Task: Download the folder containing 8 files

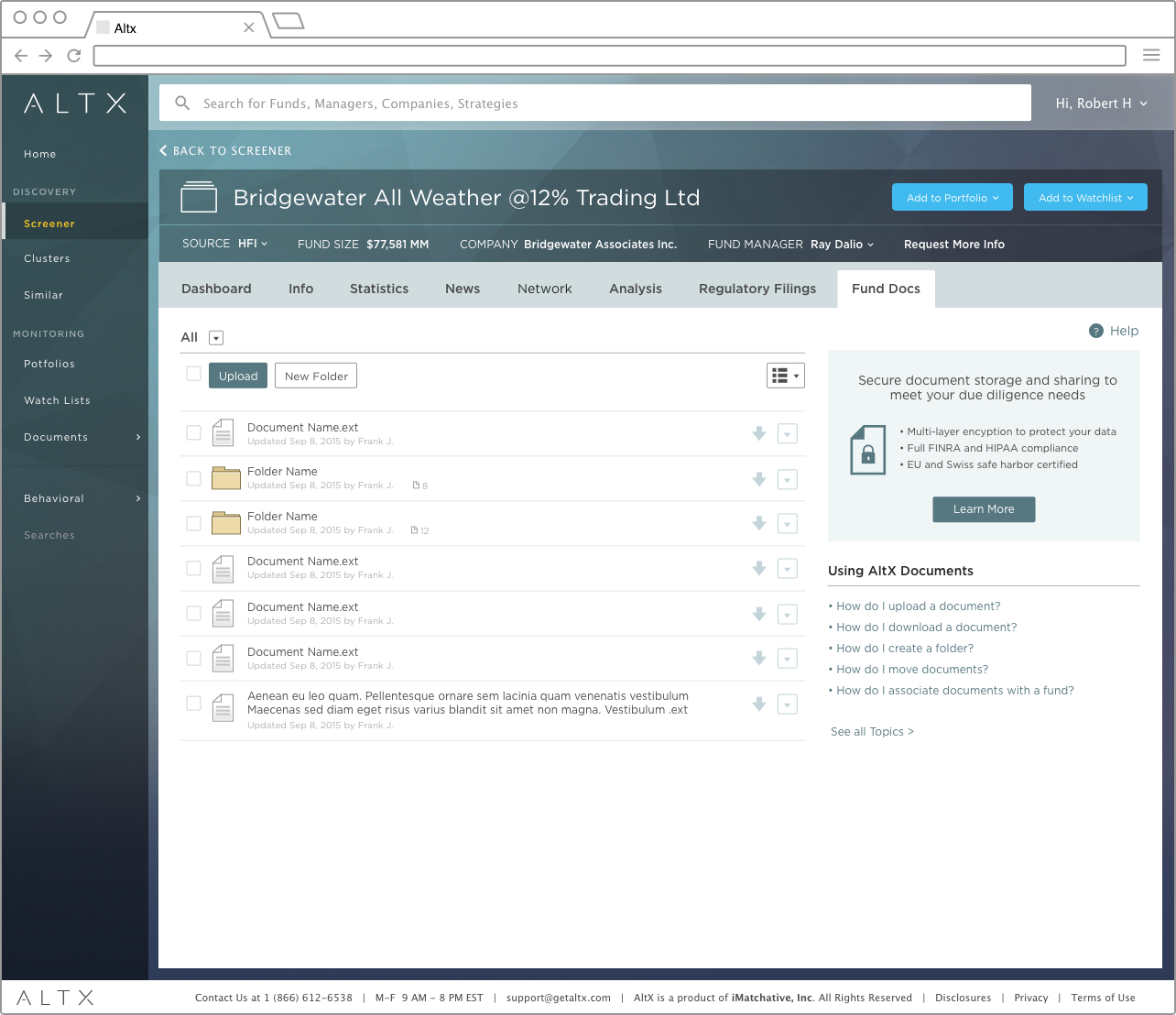Action: (759, 478)
